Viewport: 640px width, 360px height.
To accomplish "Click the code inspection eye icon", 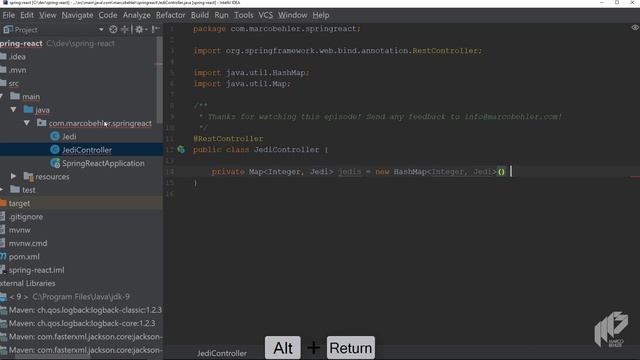I will coord(635,28).
